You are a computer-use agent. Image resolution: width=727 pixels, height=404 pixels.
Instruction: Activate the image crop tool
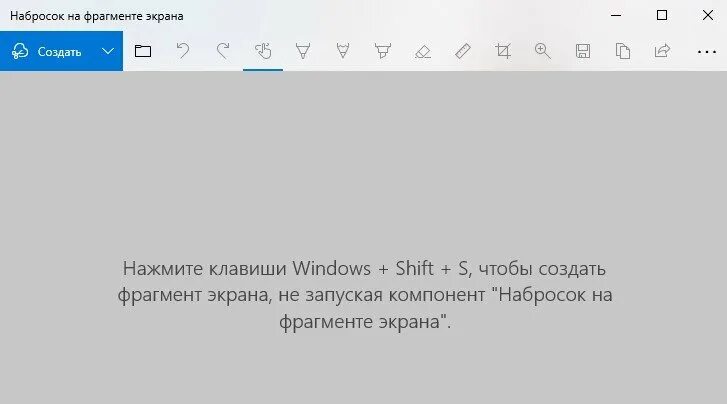(x=503, y=51)
